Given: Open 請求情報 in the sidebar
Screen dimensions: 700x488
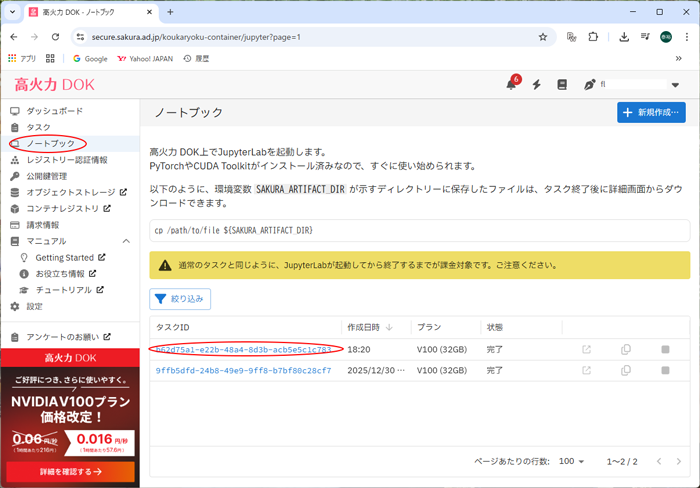Looking at the screenshot, I should point(42,225).
